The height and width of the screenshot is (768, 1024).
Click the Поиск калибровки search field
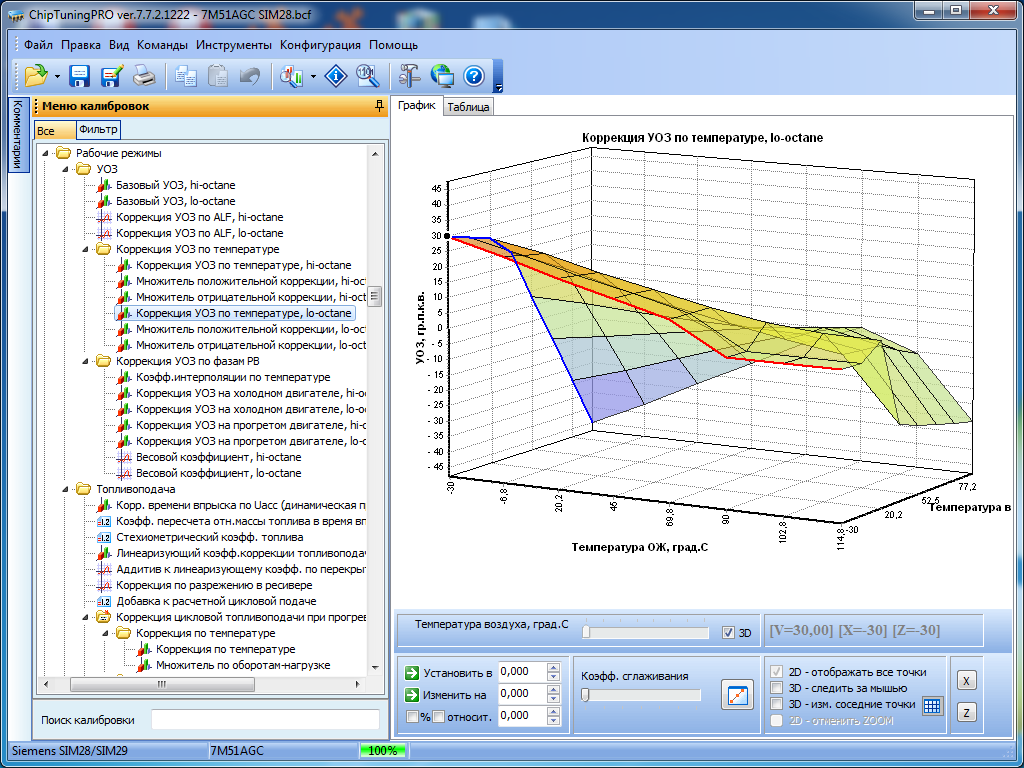(265, 720)
